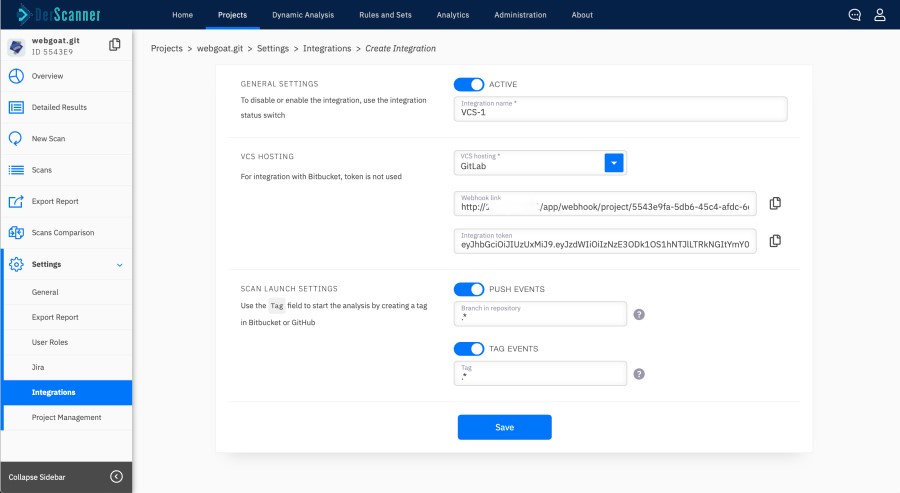Select Project Management settings
The height and width of the screenshot is (493, 900).
pyautogui.click(x=68, y=417)
